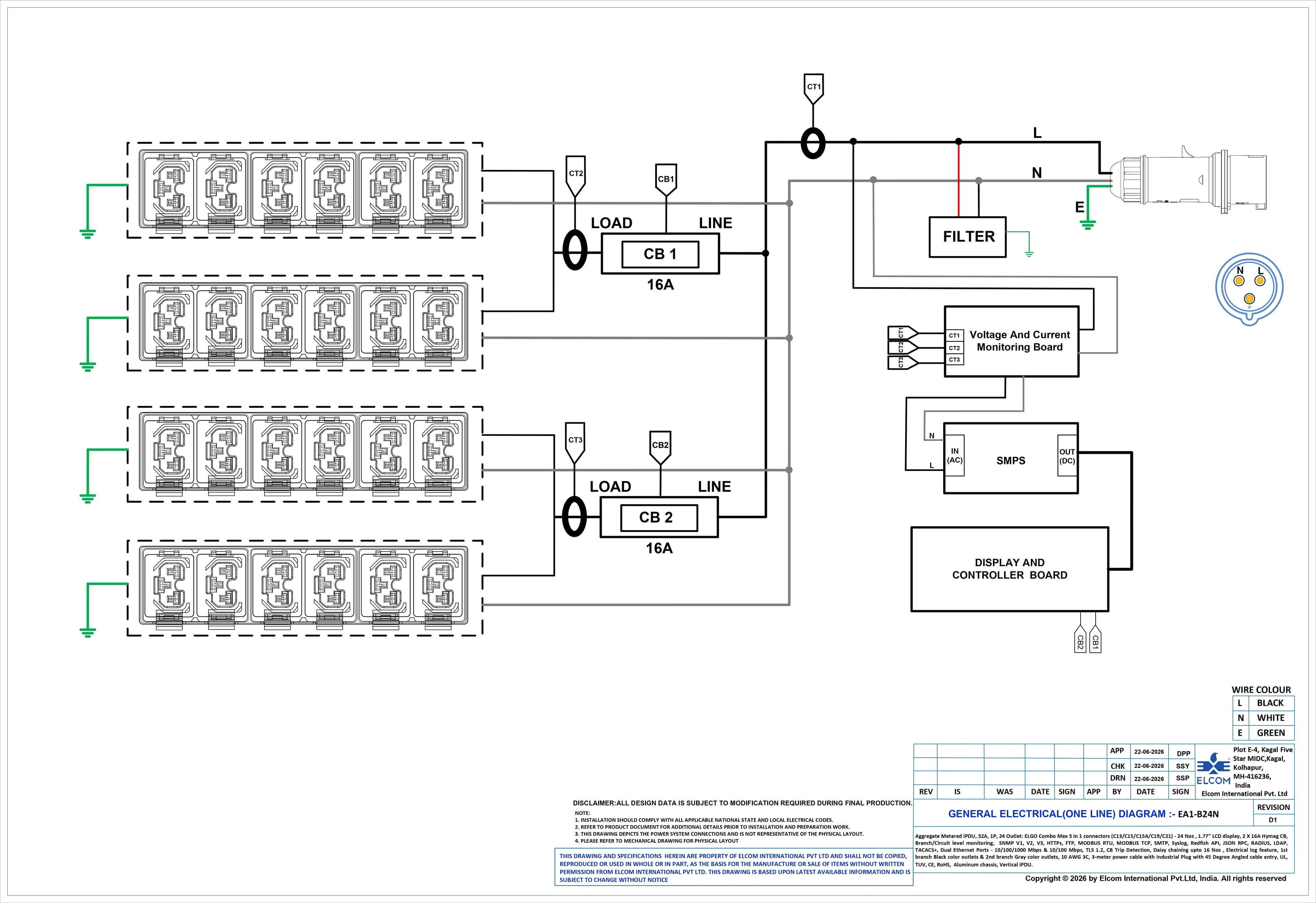Click the CT1 tag above the L line
This screenshot has width=1316, height=903.
tap(813, 88)
